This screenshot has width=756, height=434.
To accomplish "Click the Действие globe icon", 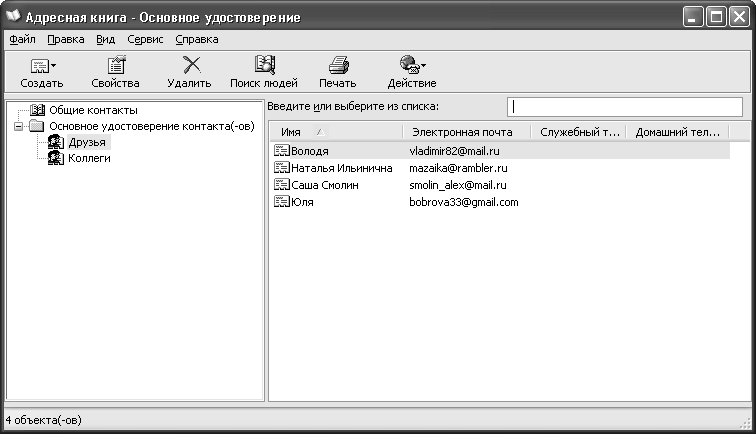I will point(409,65).
